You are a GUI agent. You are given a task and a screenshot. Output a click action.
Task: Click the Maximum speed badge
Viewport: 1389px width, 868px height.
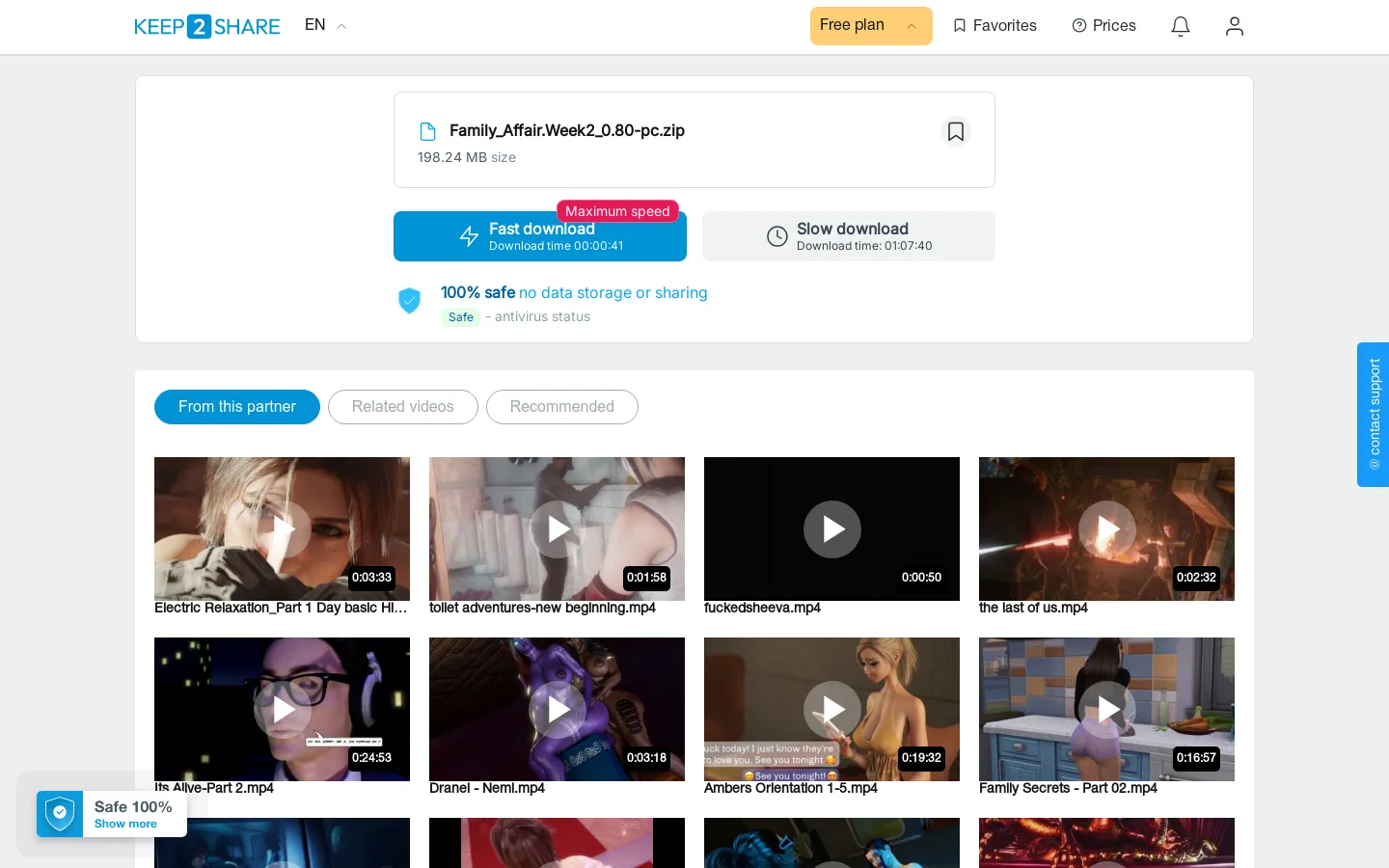click(617, 211)
